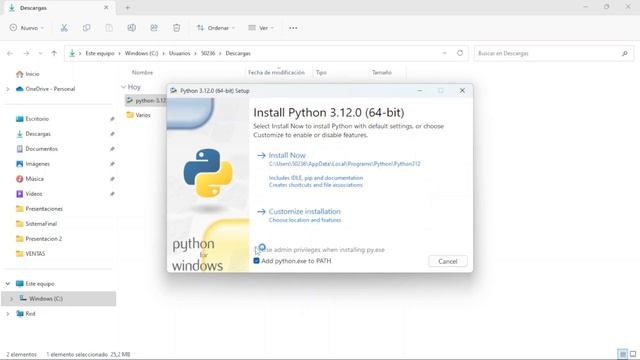Expand the Red tree node
The image size is (640, 360).
7,314
